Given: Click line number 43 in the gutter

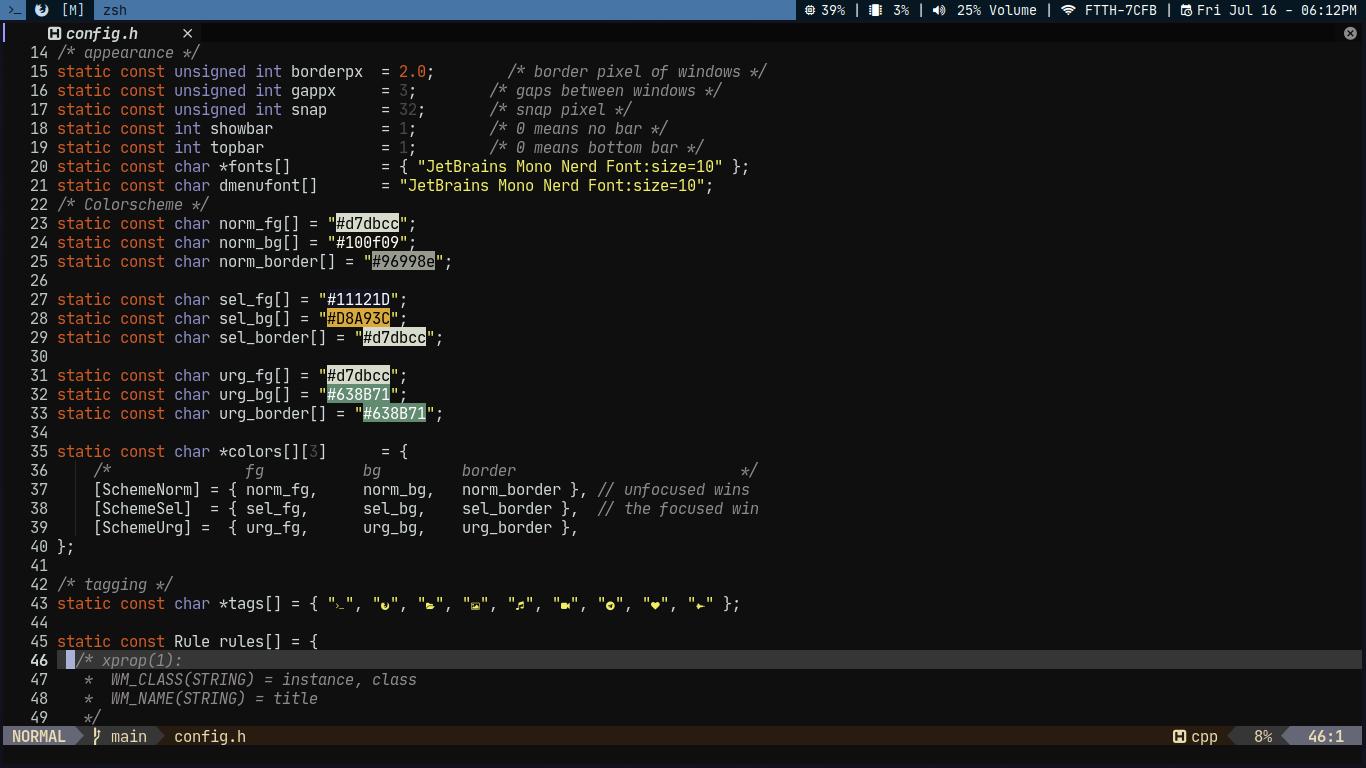Looking at the screenshot, I should point(39,604).
